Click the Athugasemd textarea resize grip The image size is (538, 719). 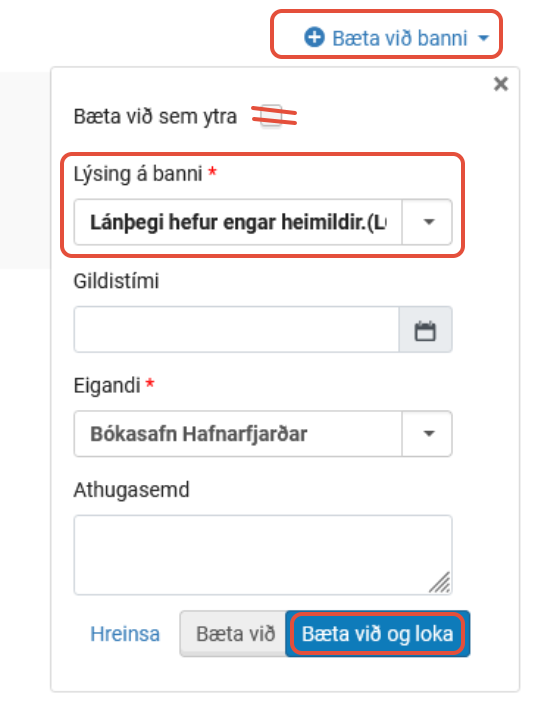pos(439,582)
